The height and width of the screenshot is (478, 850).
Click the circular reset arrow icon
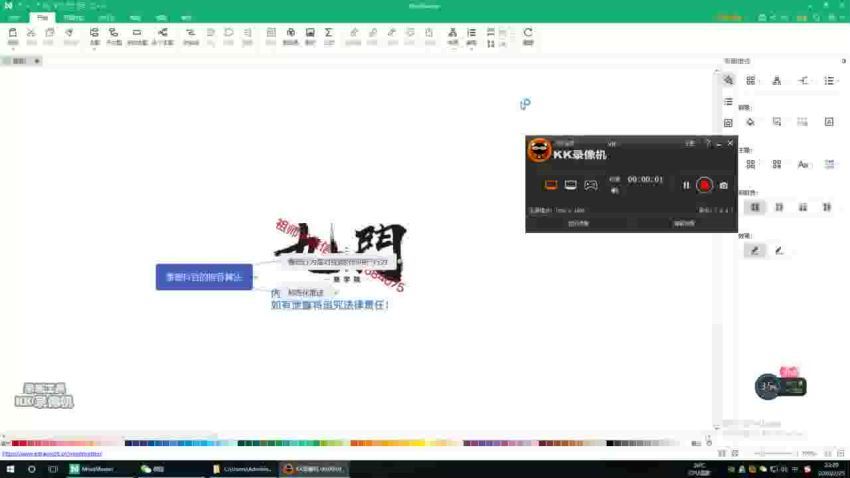pyautogui.click(x=528, y=33)
